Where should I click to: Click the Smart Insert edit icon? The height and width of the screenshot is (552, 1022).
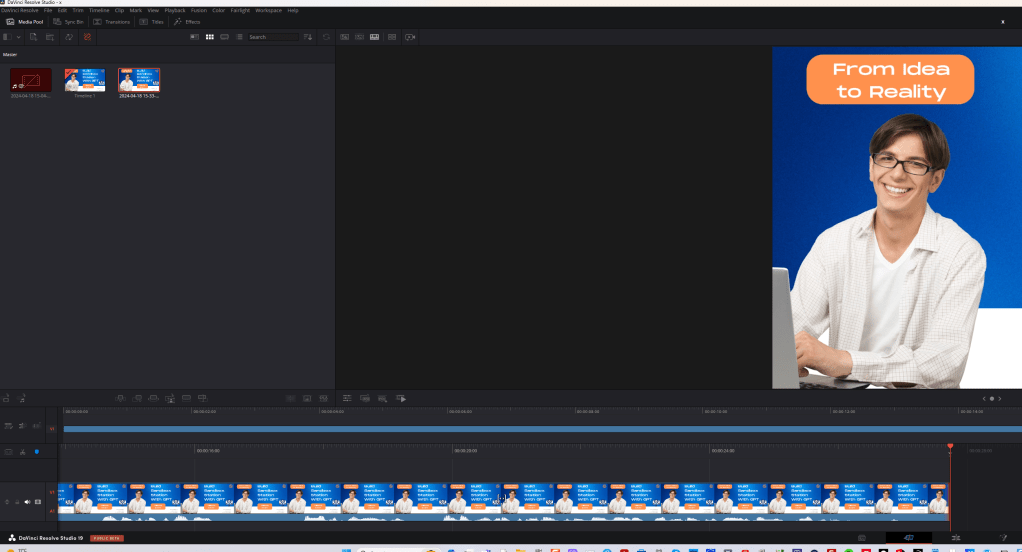121,398
